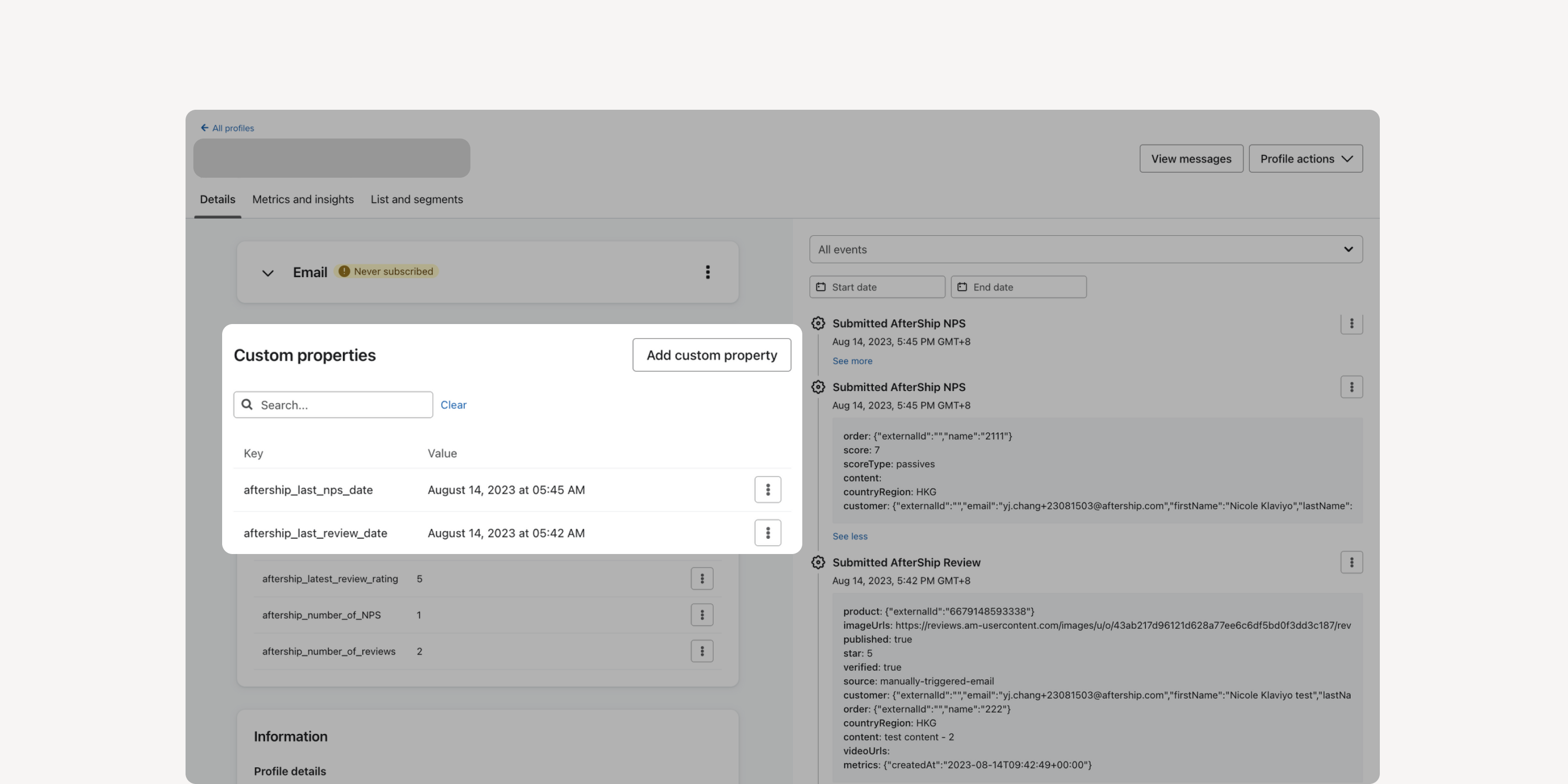1568x784 pixels.
Task: Click the View messages button
Action: click(x=1191, y=159)
